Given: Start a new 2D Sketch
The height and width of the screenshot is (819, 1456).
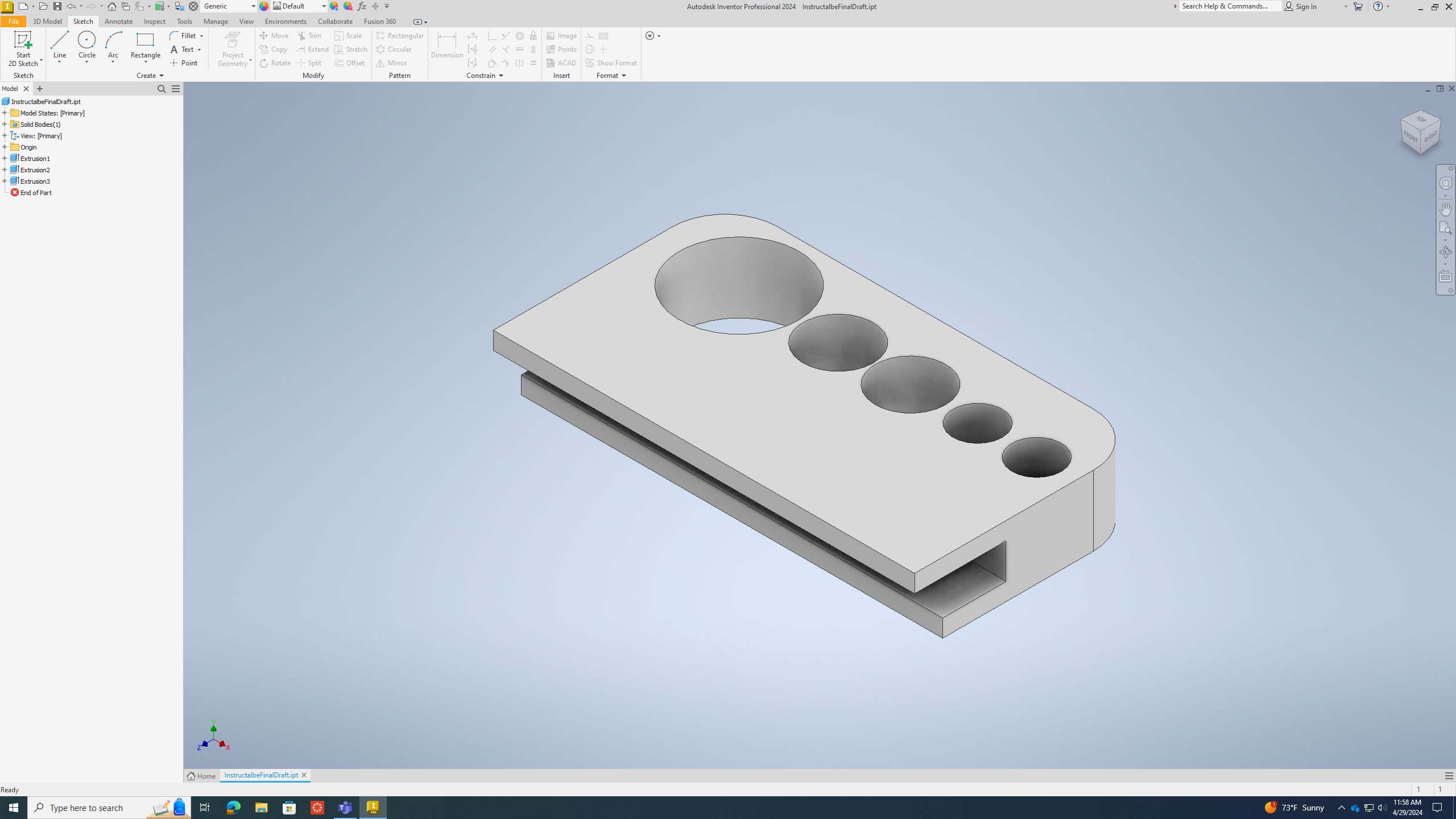Looking at the screenshot, I should click(x=23, y=49).
